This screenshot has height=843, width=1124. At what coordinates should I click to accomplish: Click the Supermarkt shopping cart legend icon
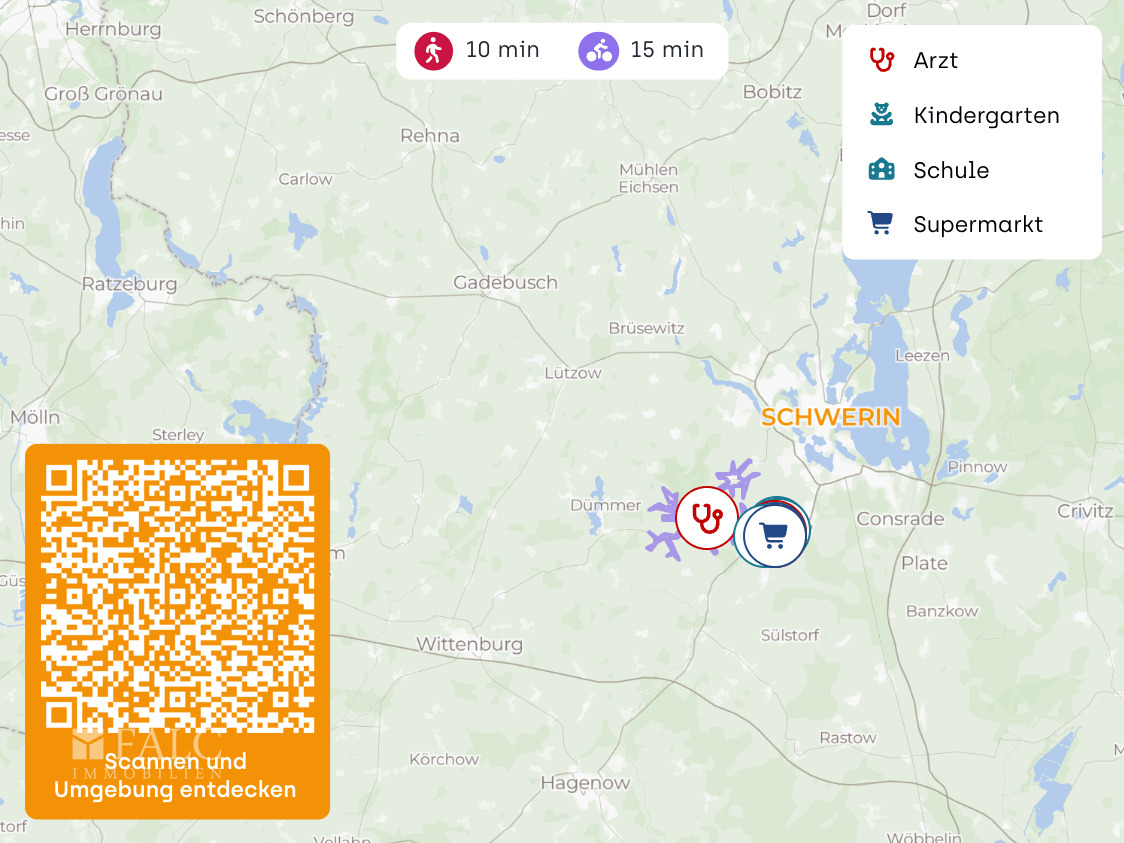tap(881, 224)
